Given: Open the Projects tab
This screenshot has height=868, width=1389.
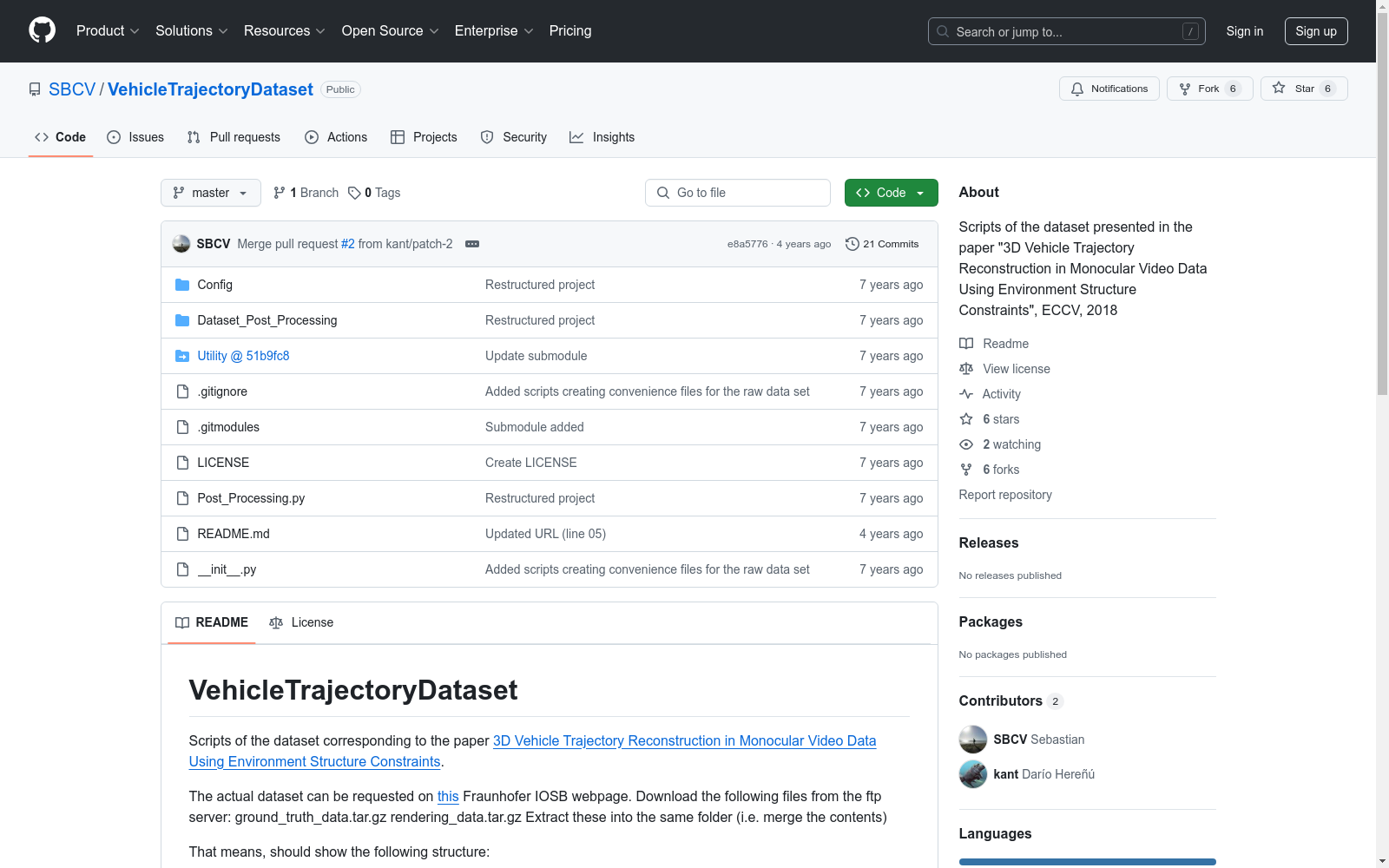Looking at the screenshot, I should pyautogui.click(x=424, y=137).
